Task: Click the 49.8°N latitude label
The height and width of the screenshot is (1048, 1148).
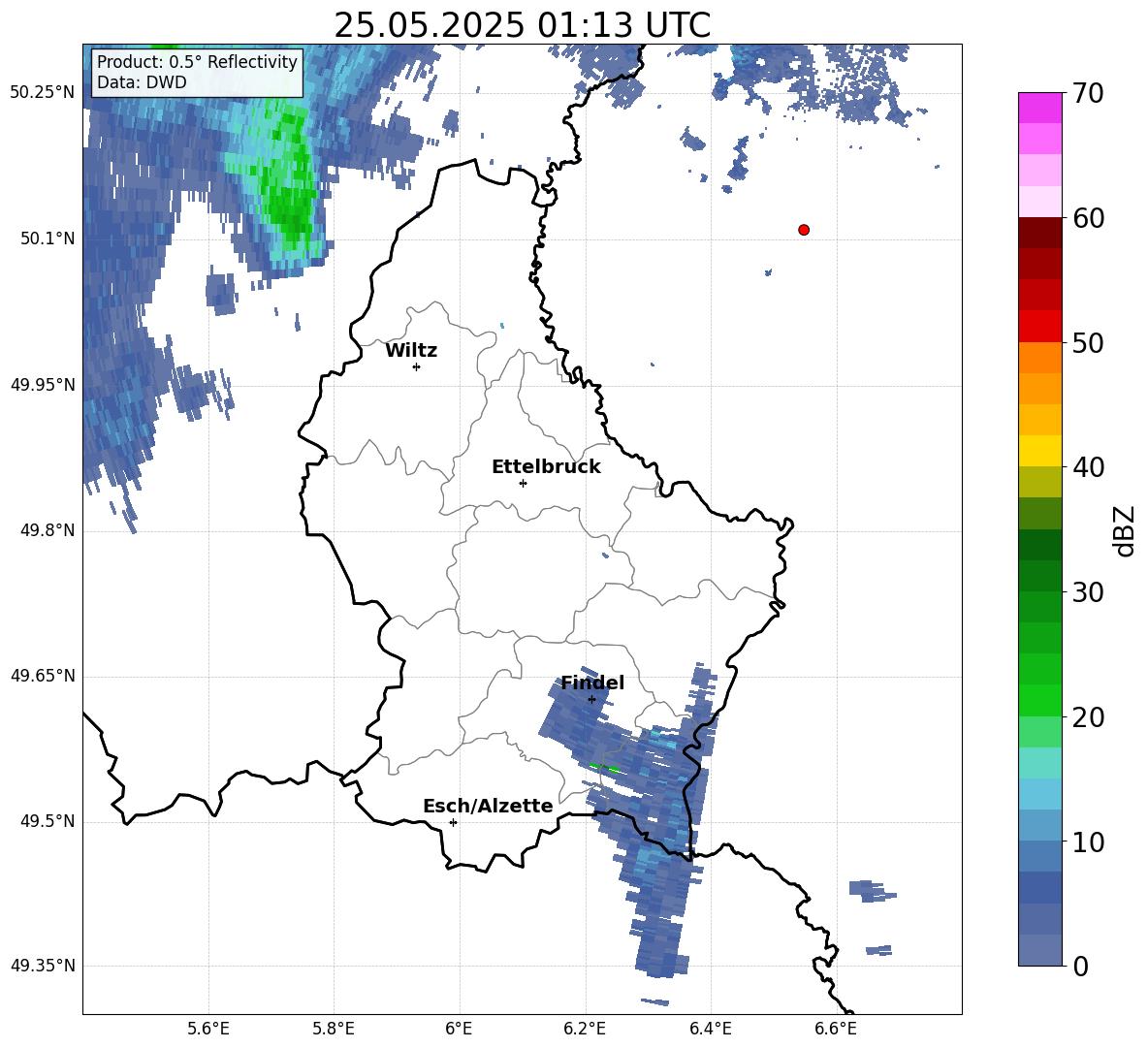Action: pos(48,530)
